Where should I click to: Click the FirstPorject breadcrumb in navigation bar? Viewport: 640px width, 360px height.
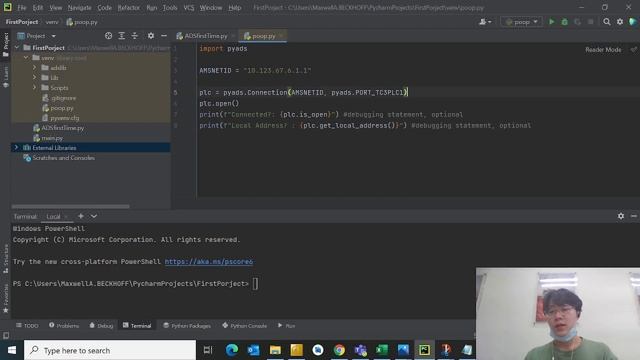pyautogui.click(x=22, y=22)
